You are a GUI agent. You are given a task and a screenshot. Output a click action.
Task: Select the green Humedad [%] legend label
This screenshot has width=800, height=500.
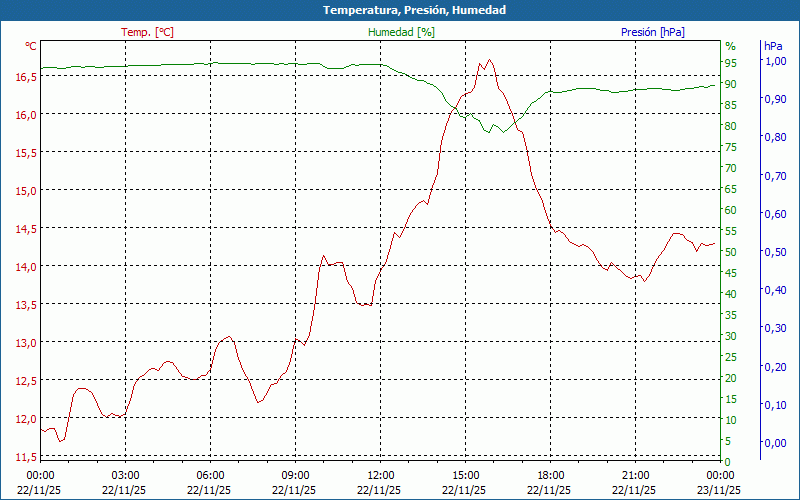[x=401, y=32]
